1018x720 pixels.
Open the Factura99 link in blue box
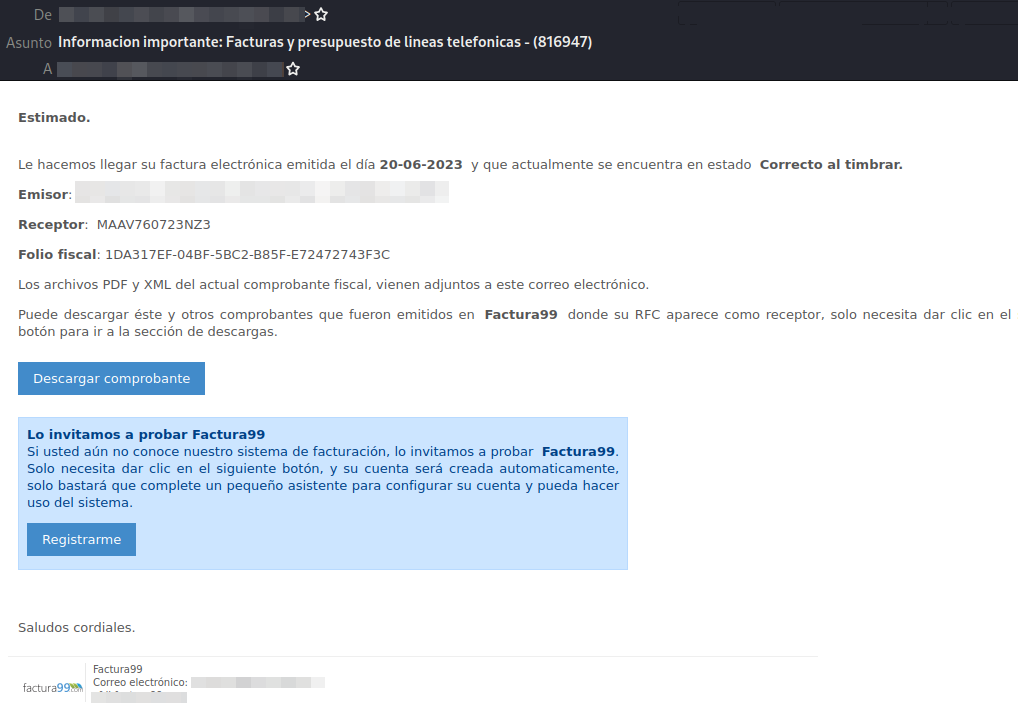[579, 451]
